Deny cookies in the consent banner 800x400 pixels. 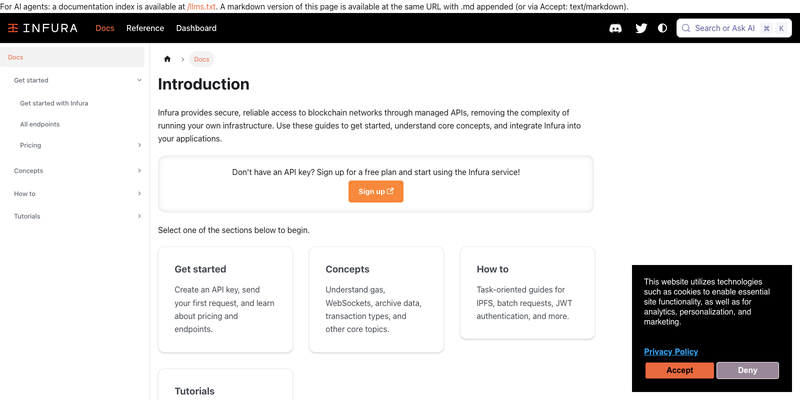click(x=747, y=370)
